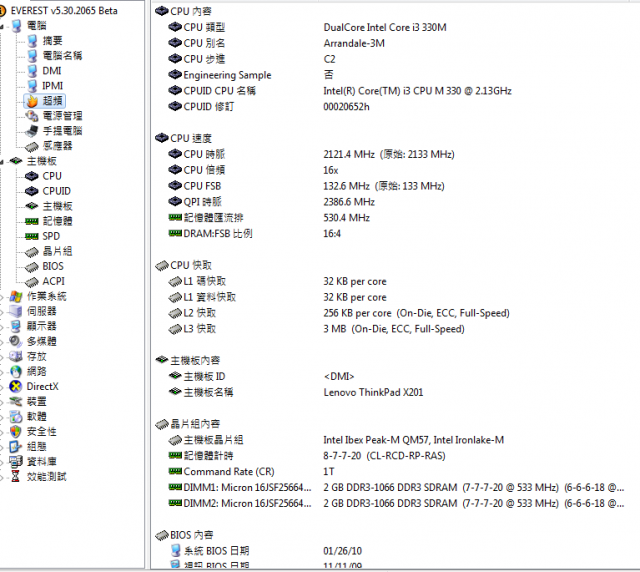640x572 pixels.
Task: Expand the 作業系統 tree node arrow
Action: pos(2,297)
